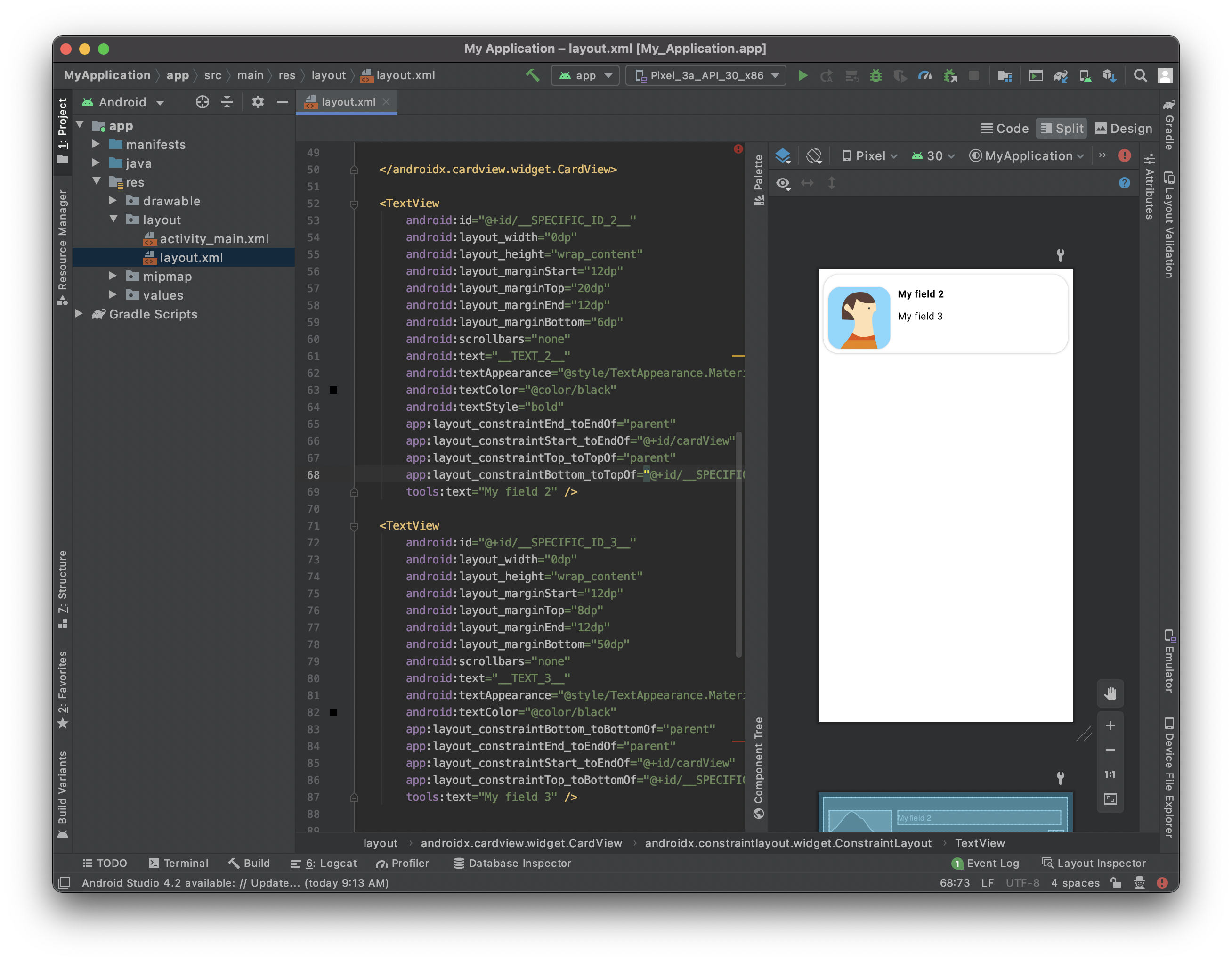Expand the manifests folder
1232x962 pixels.
[96, 145]
